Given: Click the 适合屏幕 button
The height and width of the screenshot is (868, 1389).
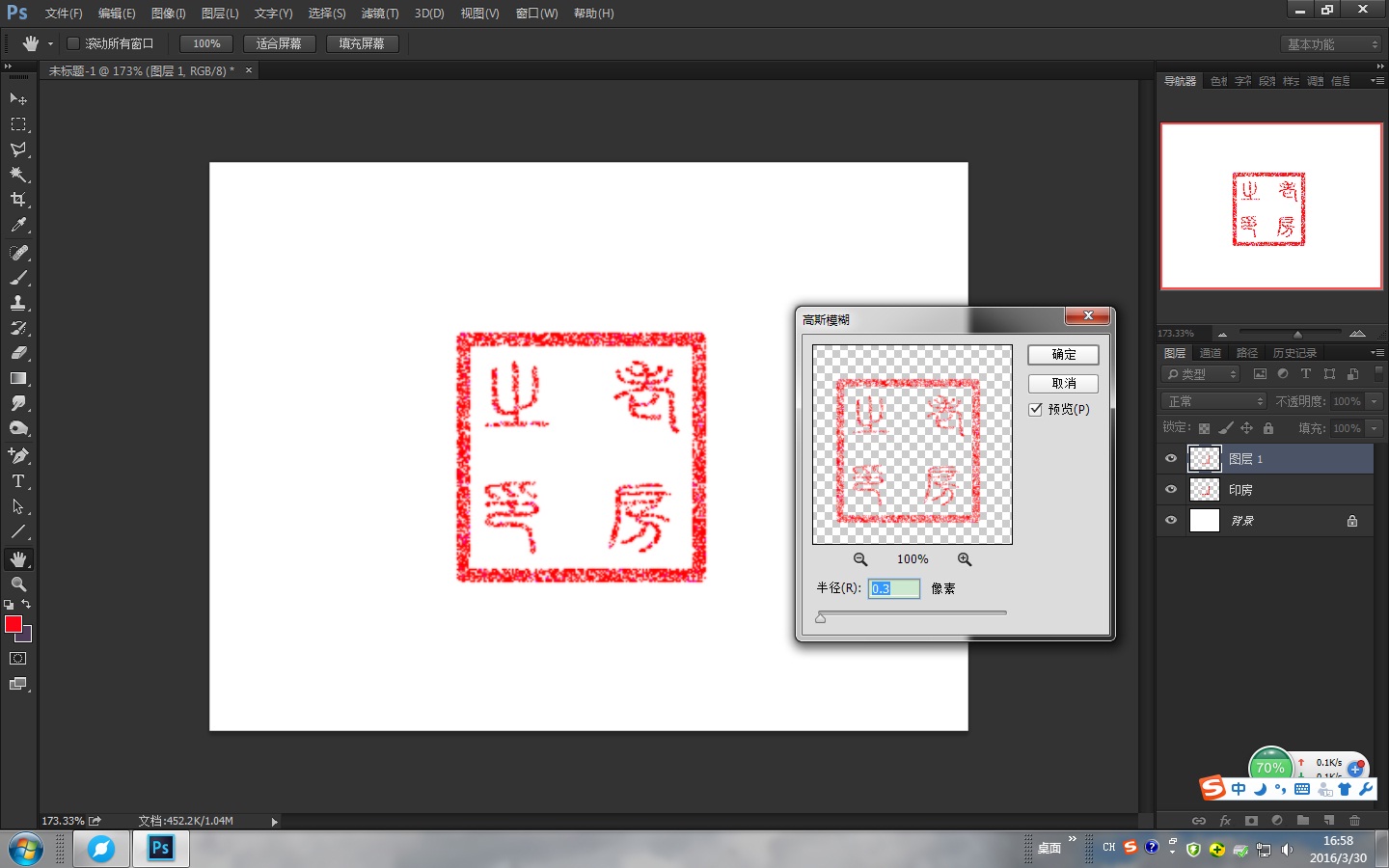Looking at the screenshot, I should 279,42.
